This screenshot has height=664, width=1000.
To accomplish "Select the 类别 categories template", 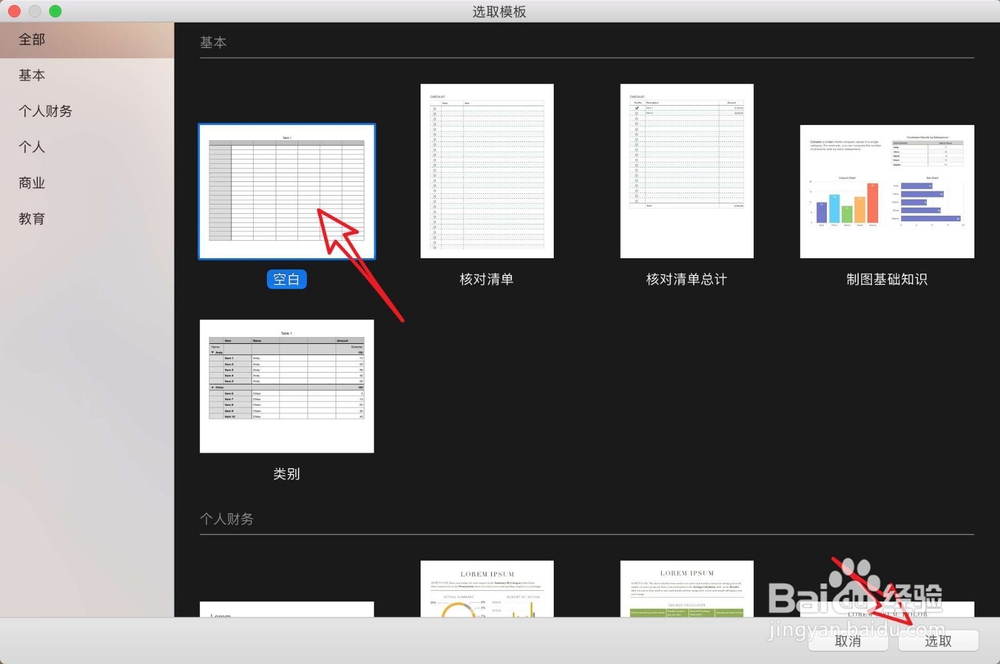I will click(x=286, y=385).
